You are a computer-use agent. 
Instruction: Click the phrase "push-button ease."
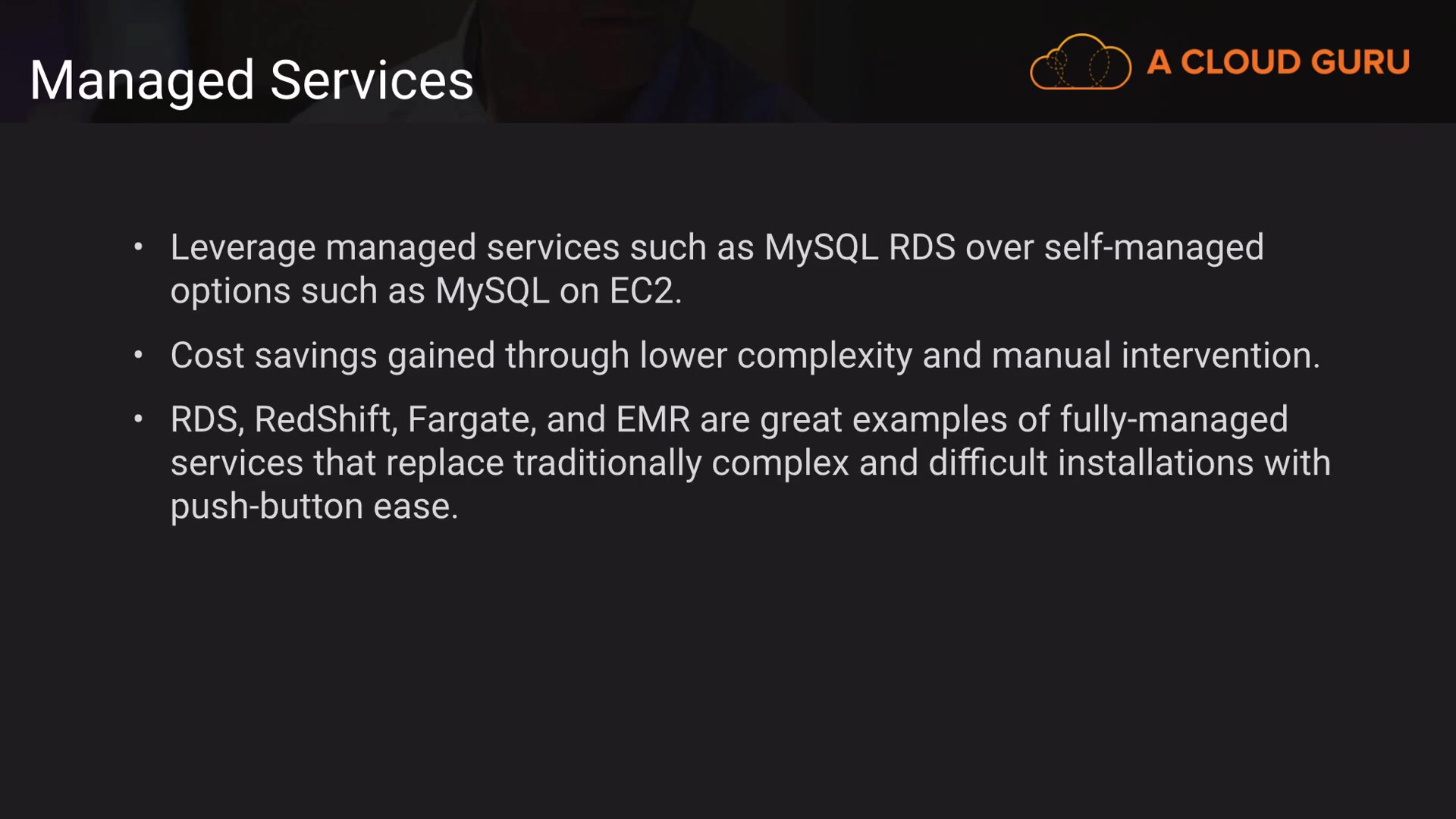pos(314,506)
